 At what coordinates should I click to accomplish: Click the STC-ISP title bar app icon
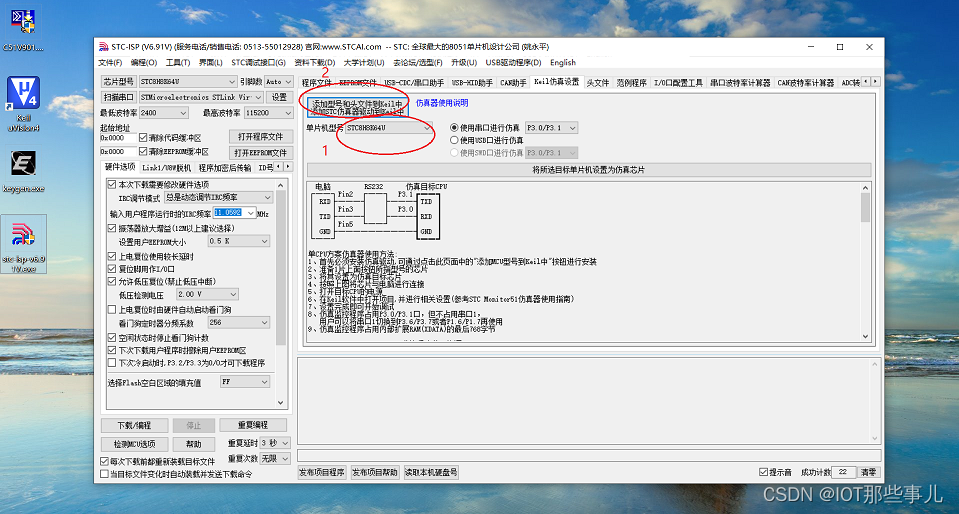tap(103, 47)
